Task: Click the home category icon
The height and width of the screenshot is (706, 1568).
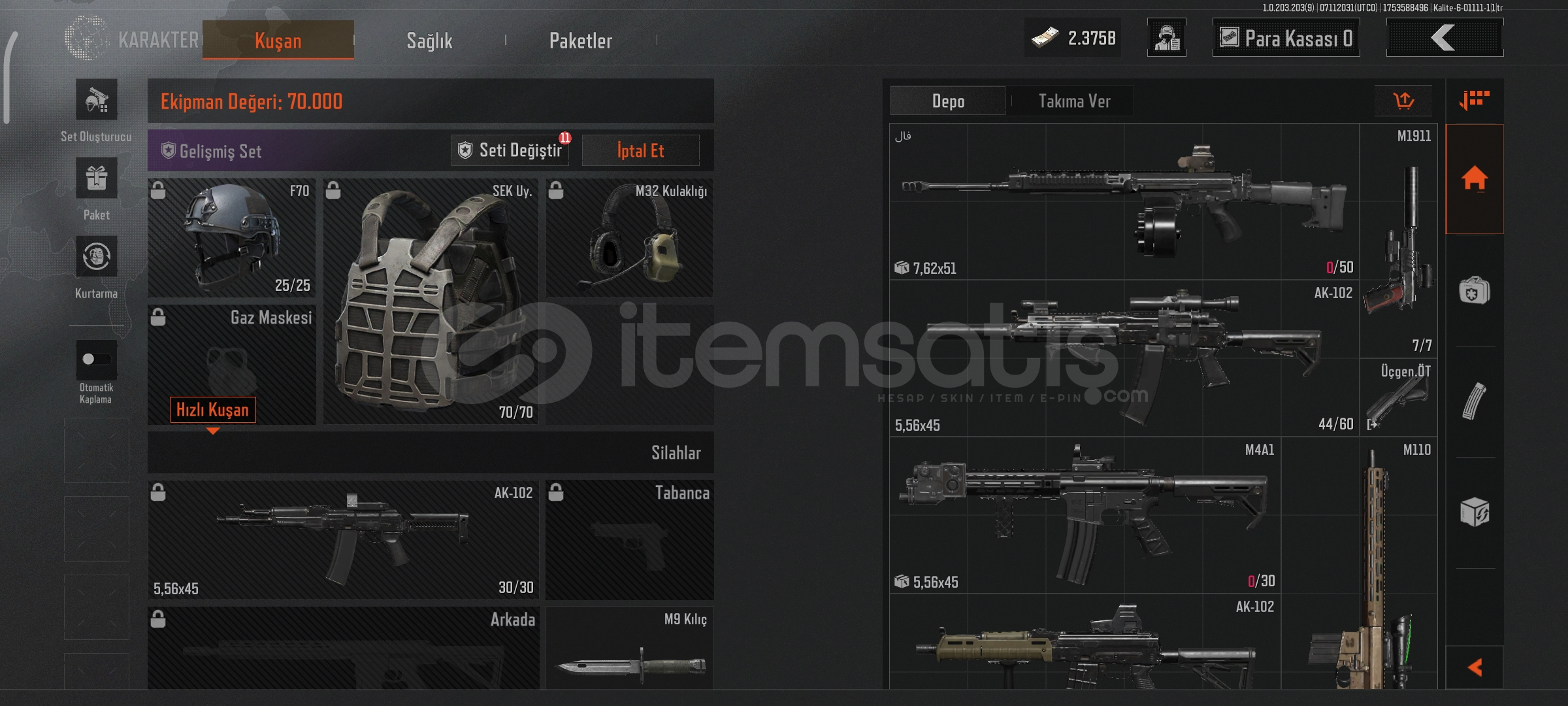Action: click(x=1475, y=179)
